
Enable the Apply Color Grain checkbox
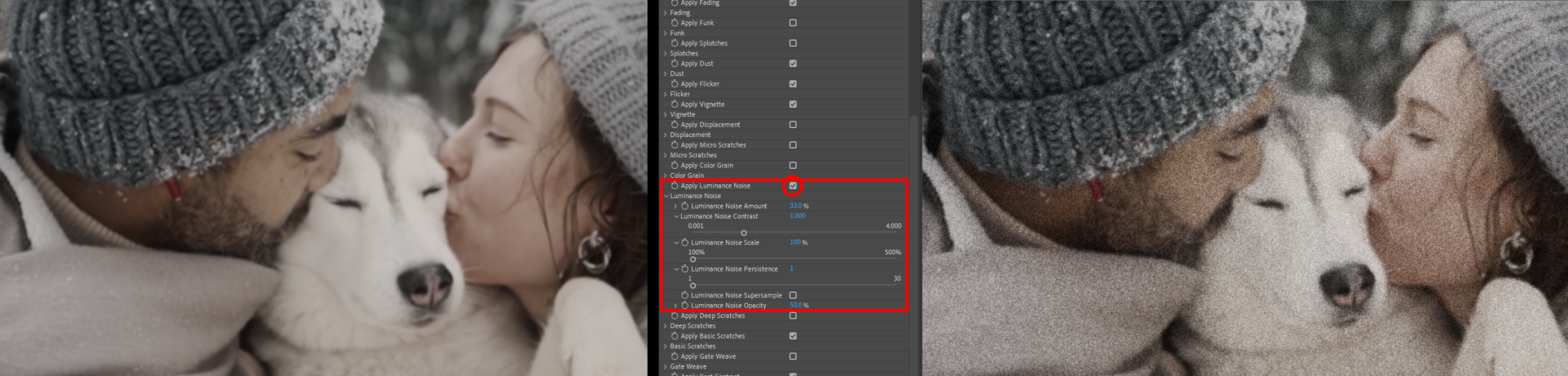tap(793, 166)
